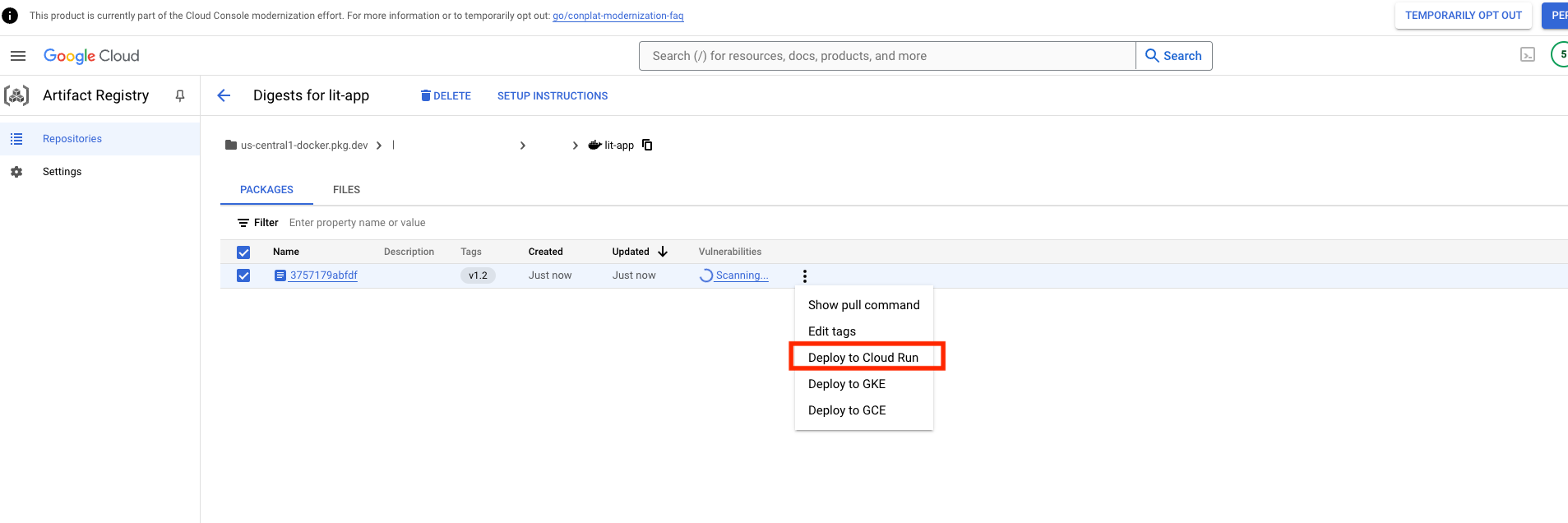1568x523 pixels.
Task: Click the resource search input field
Action: click(886, 56)
